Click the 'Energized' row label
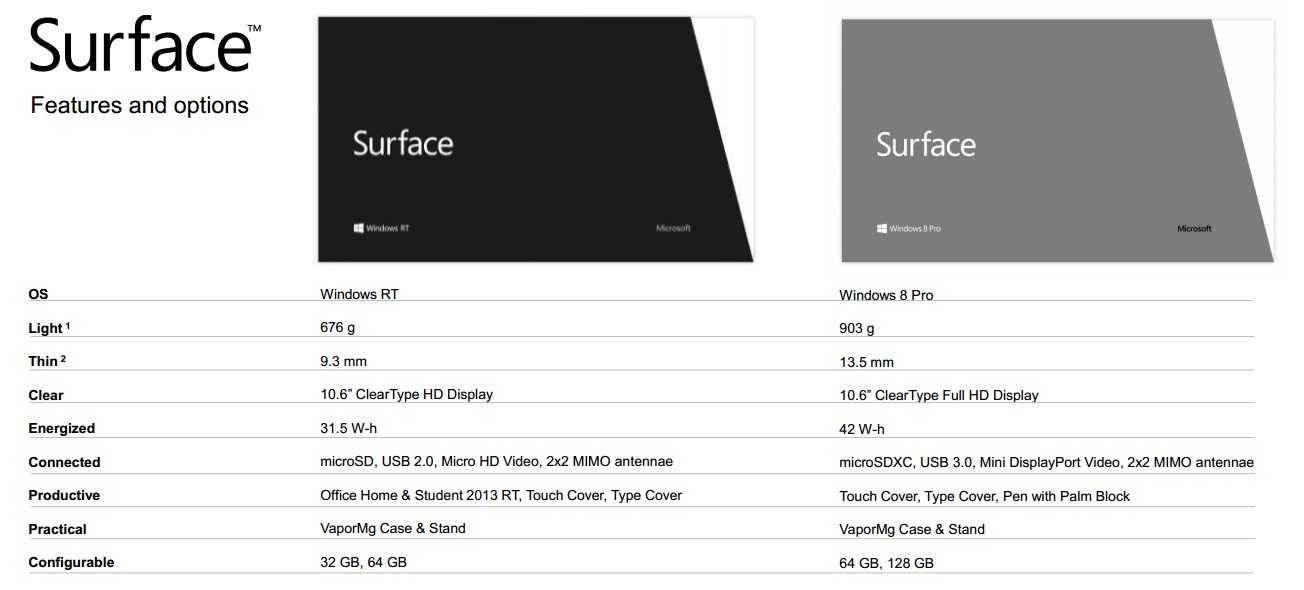Viewport: 1304px width, 590px height. coord(62,428)
